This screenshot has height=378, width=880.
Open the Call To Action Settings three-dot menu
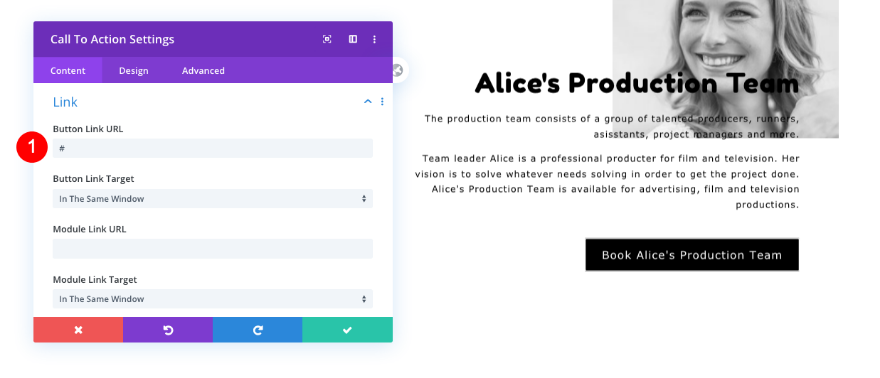click(x=374, y=39)
